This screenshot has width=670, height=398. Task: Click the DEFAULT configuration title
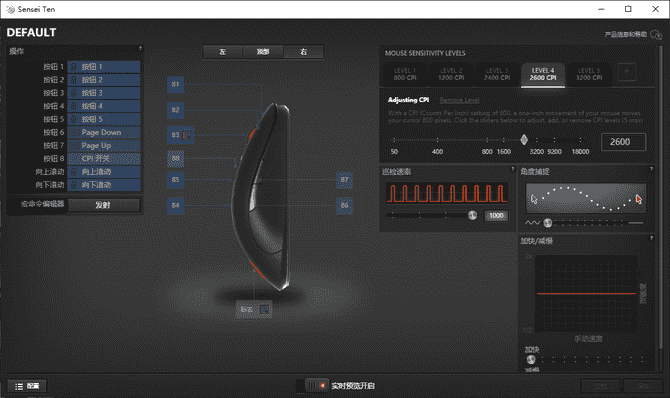31,32
